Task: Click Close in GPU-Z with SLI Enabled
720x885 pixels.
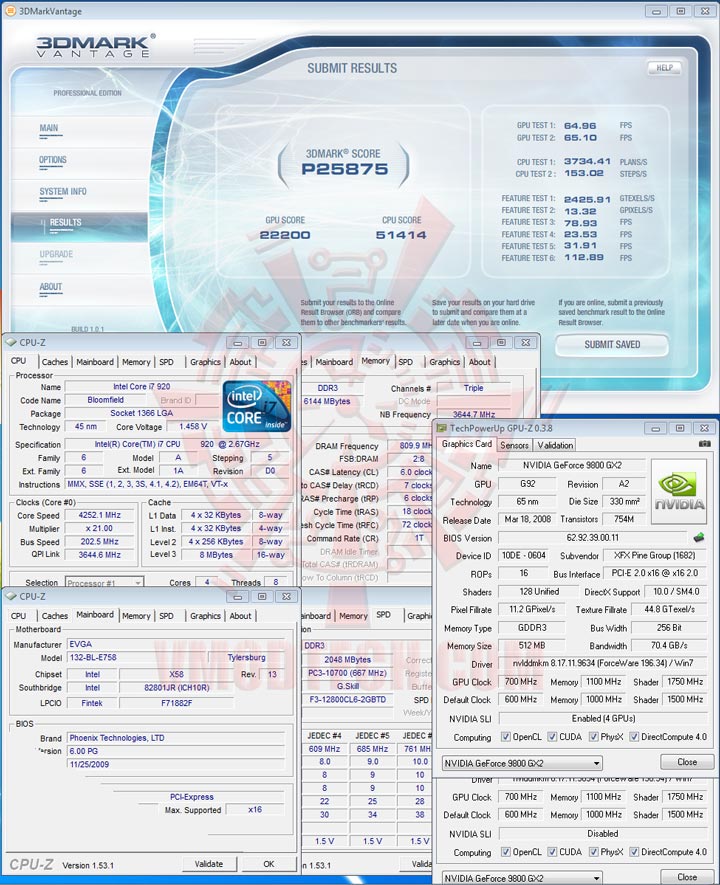Action: (687, 762)
